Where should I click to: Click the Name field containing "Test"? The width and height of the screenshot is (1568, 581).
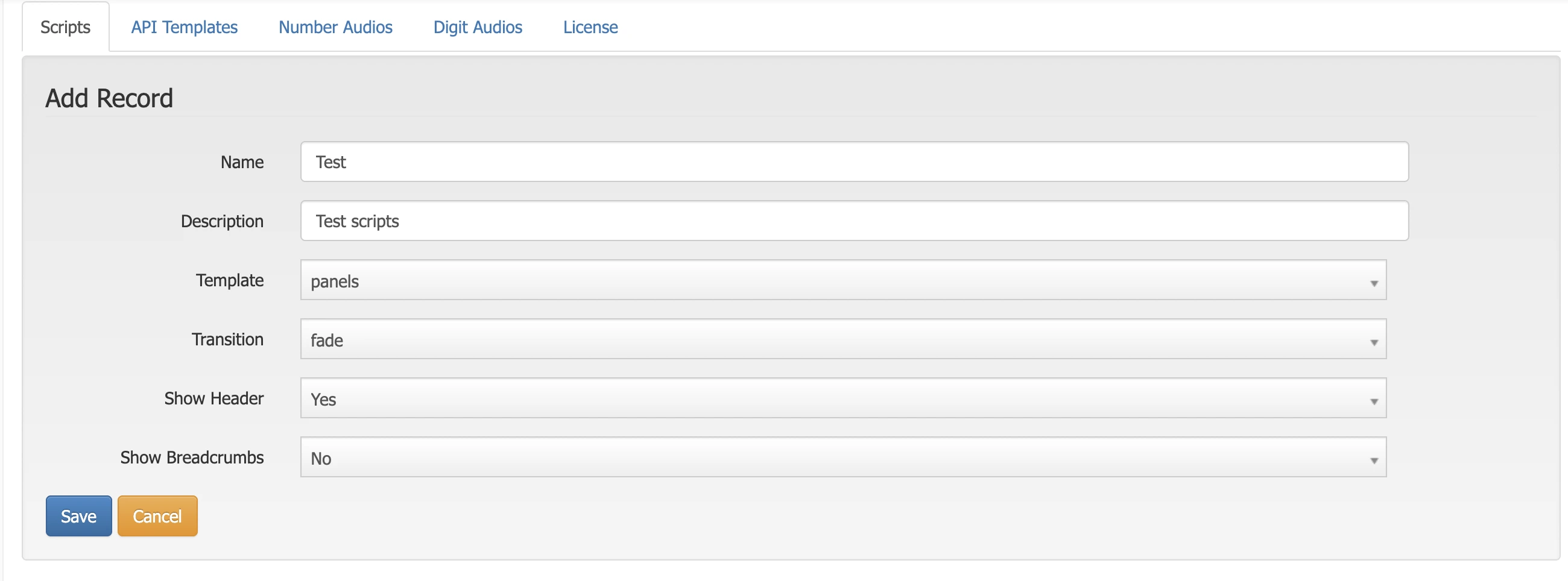tap(853, 162)
